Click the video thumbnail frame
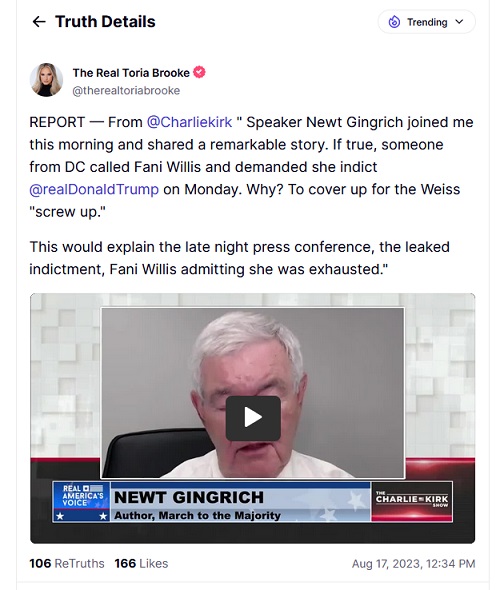Image resolution: width=500 pixels, height=590 pixels. click(252, 418)
